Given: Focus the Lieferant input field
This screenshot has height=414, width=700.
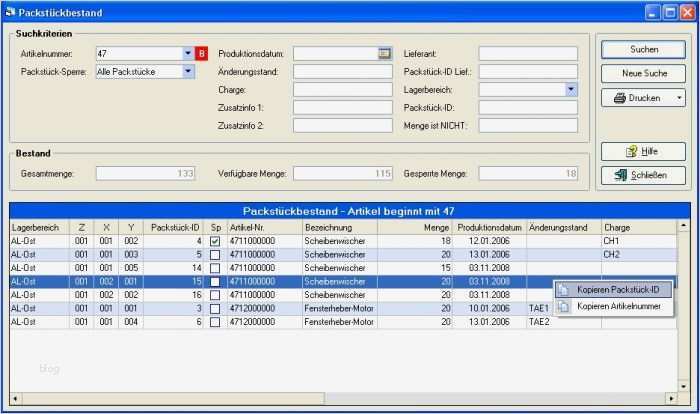Looking at the screenshot, I should (x=528, y=54).
